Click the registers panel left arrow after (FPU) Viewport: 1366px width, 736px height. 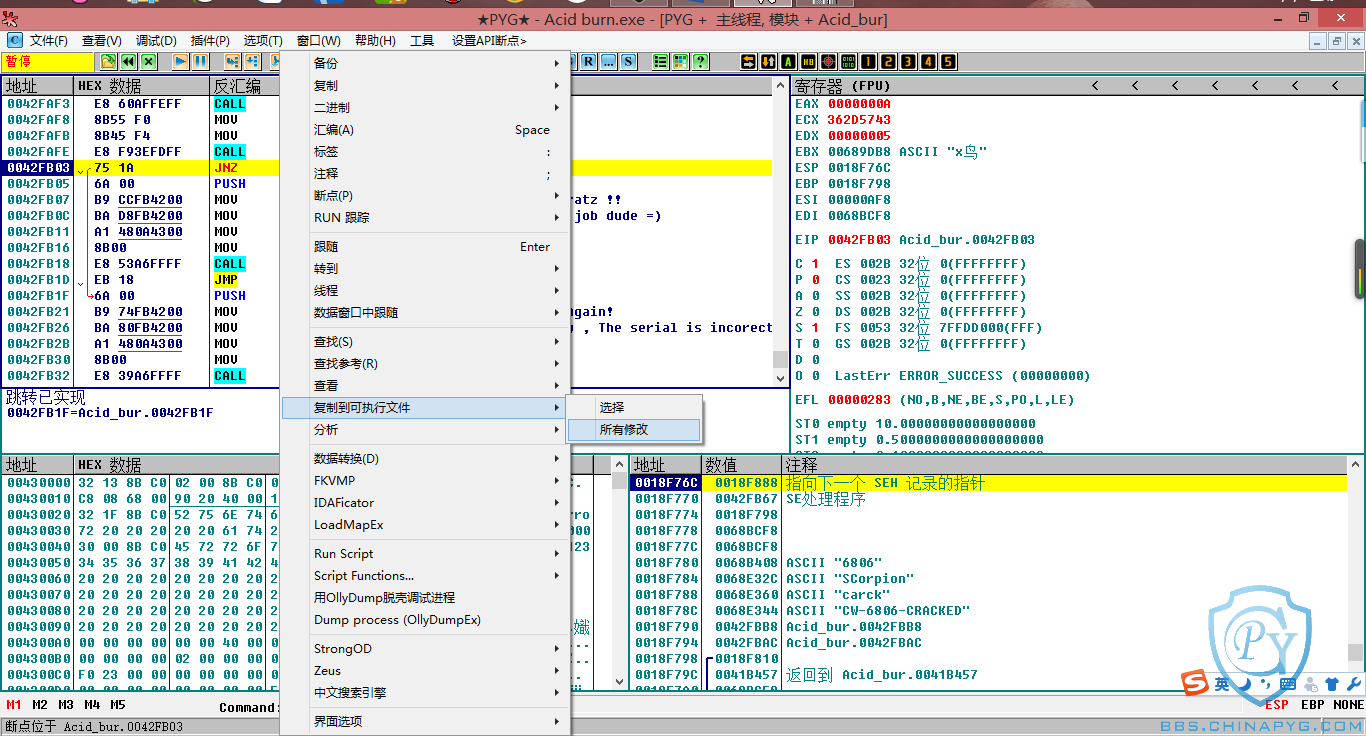click(x=1095, y=86)
